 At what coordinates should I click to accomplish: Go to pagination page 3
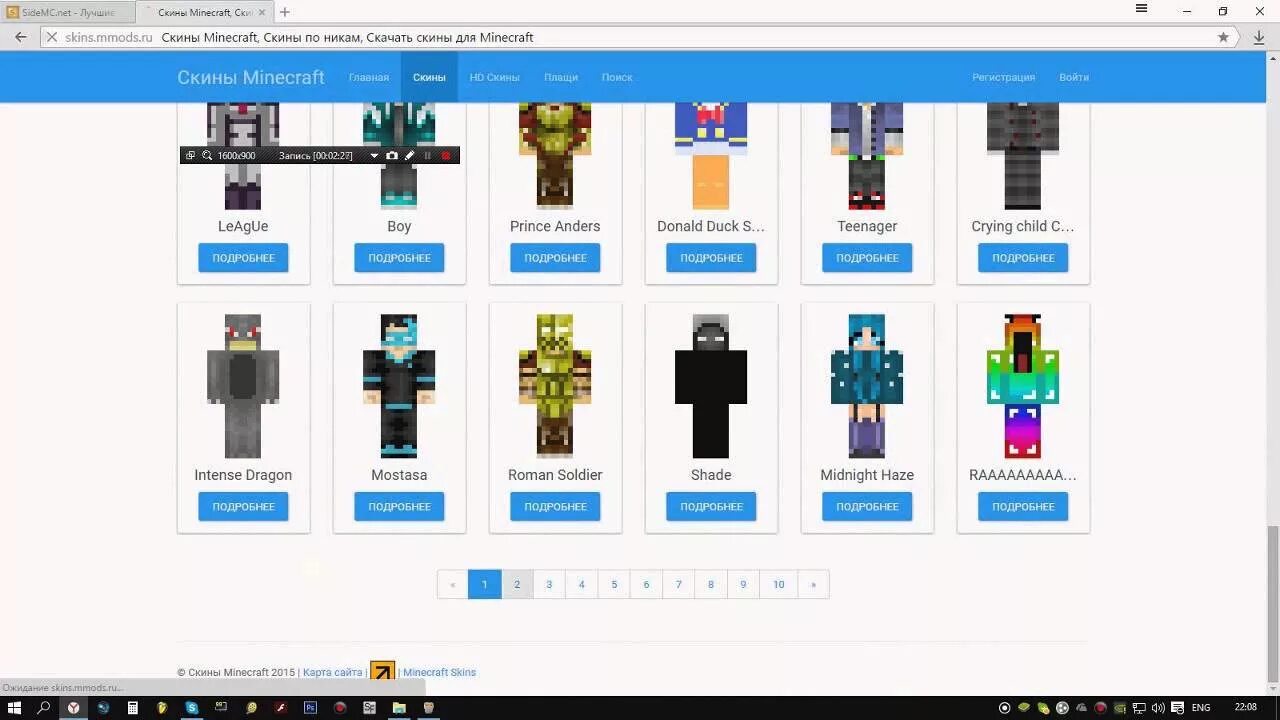[x=549, y=585]
